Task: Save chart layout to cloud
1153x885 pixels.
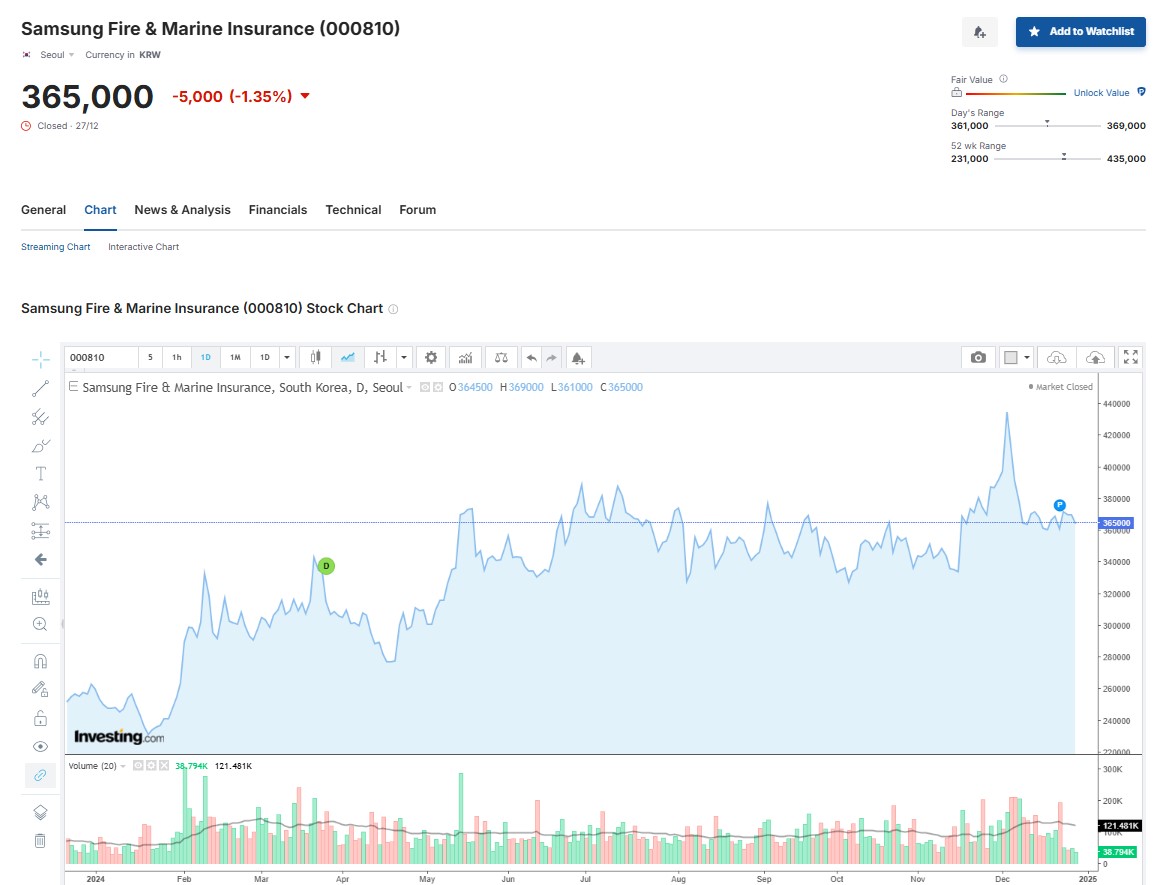Action: [x=1096, y=358]
